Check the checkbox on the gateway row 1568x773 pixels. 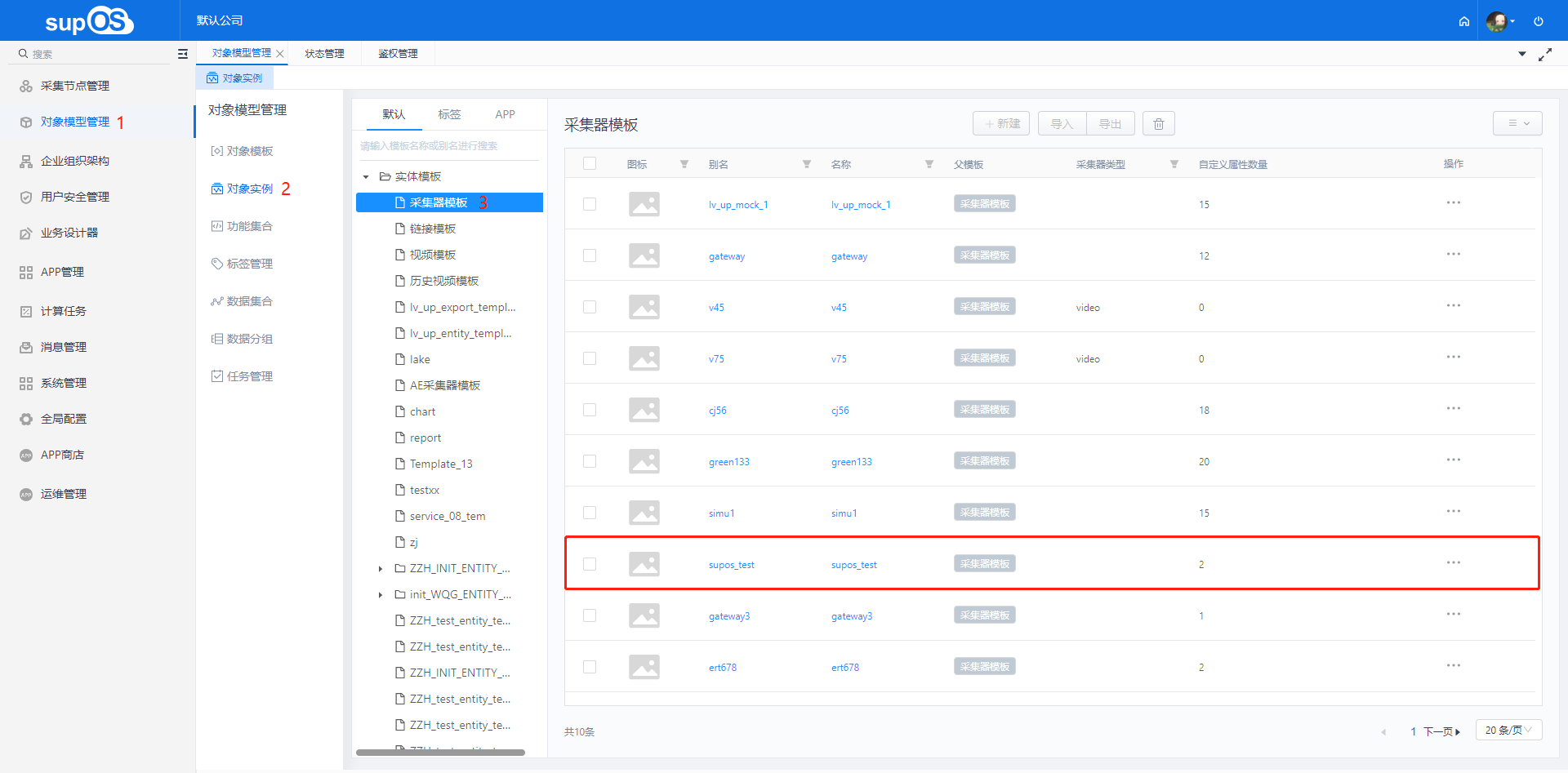(x=590, y=255)
